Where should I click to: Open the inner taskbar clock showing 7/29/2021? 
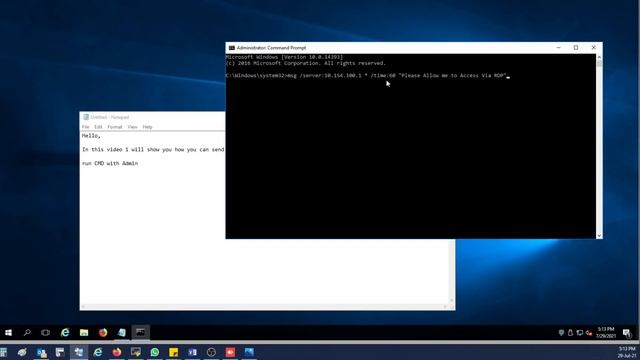coord(606,333)
